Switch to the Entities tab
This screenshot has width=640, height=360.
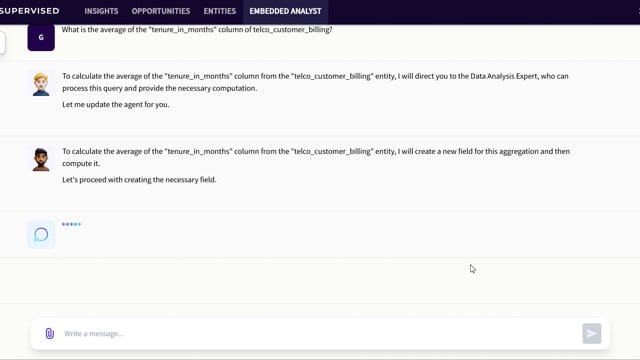point(220,11)
